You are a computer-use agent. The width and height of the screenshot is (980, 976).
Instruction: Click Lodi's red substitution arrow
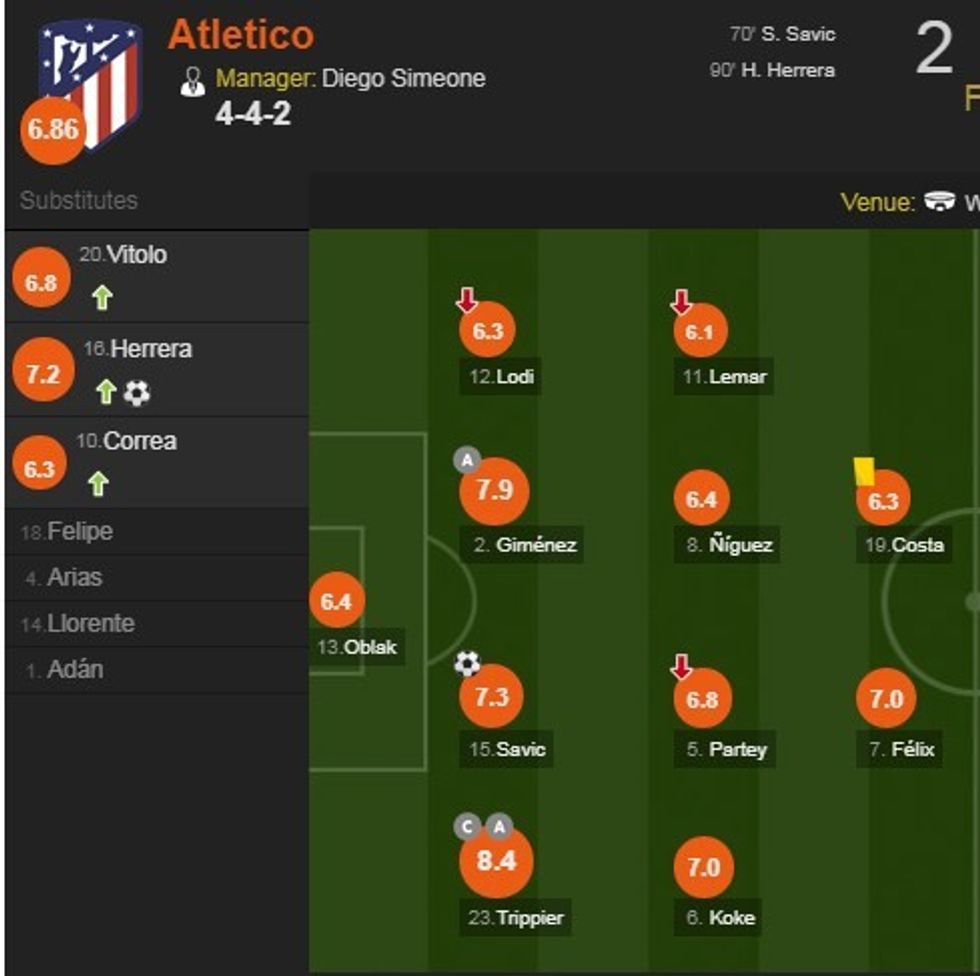pyautogui.click(x=467, y=299)
